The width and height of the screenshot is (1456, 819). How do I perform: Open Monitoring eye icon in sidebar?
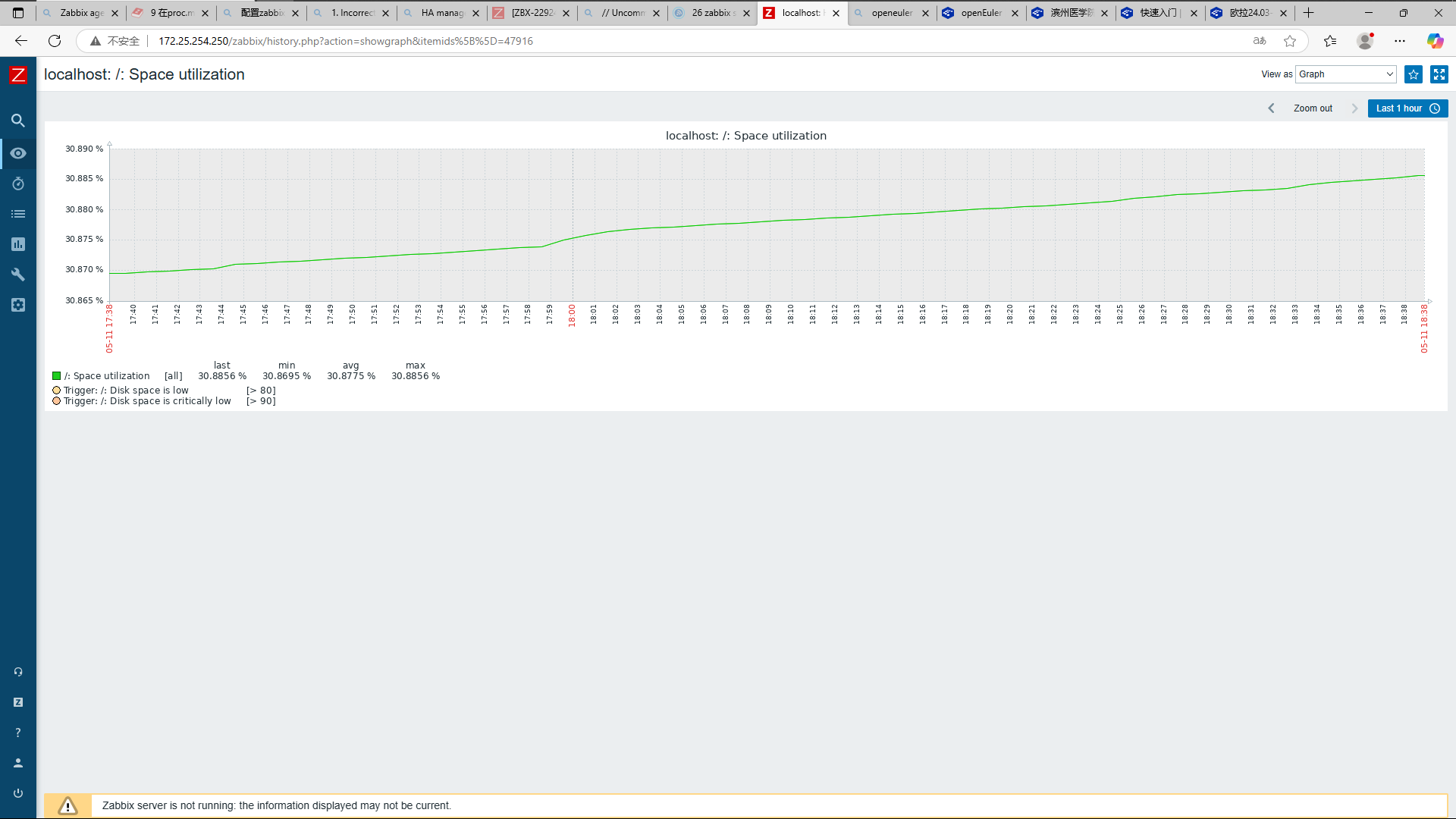point(18,153)
